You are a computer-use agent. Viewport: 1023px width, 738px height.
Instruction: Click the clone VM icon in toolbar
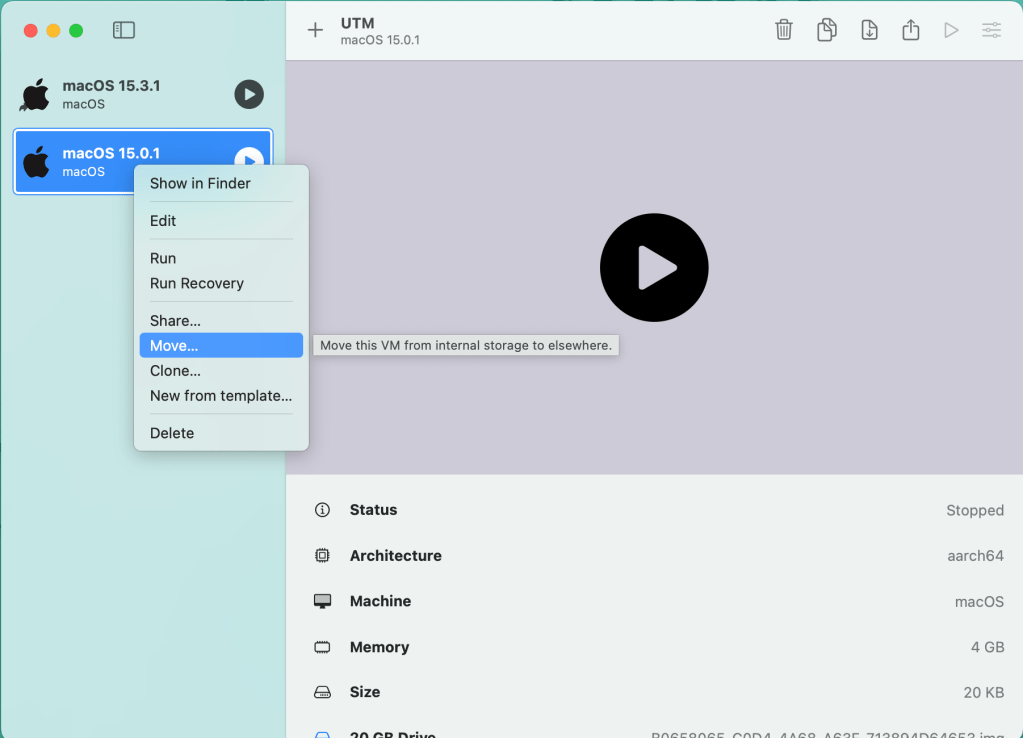(827, 30)
